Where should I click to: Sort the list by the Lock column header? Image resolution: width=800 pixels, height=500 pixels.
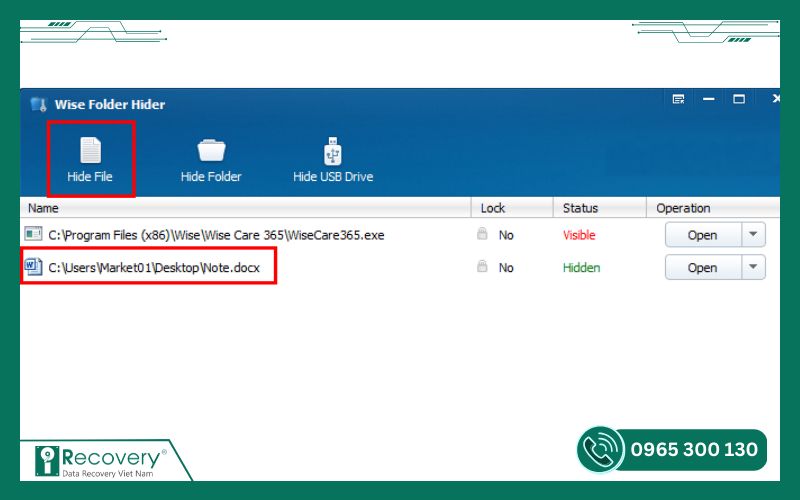(512, 208)
